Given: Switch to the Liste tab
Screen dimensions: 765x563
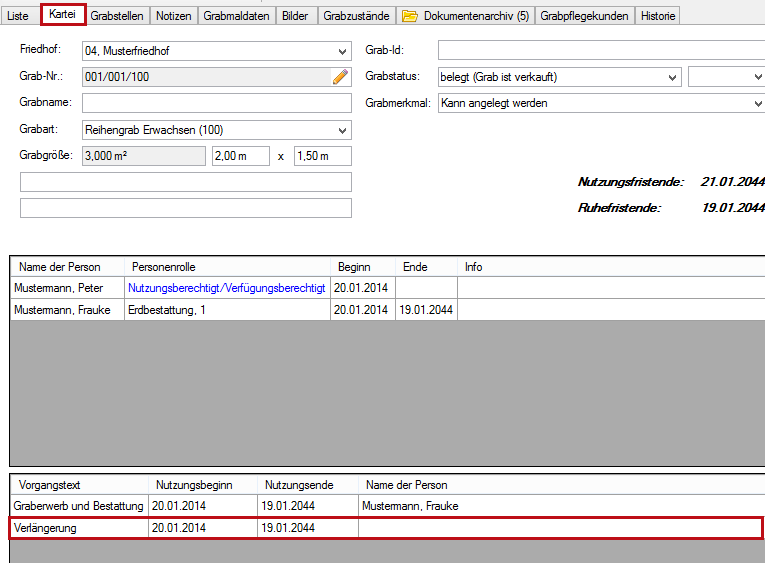Looking at the screenshot, I should click(18, 16).
